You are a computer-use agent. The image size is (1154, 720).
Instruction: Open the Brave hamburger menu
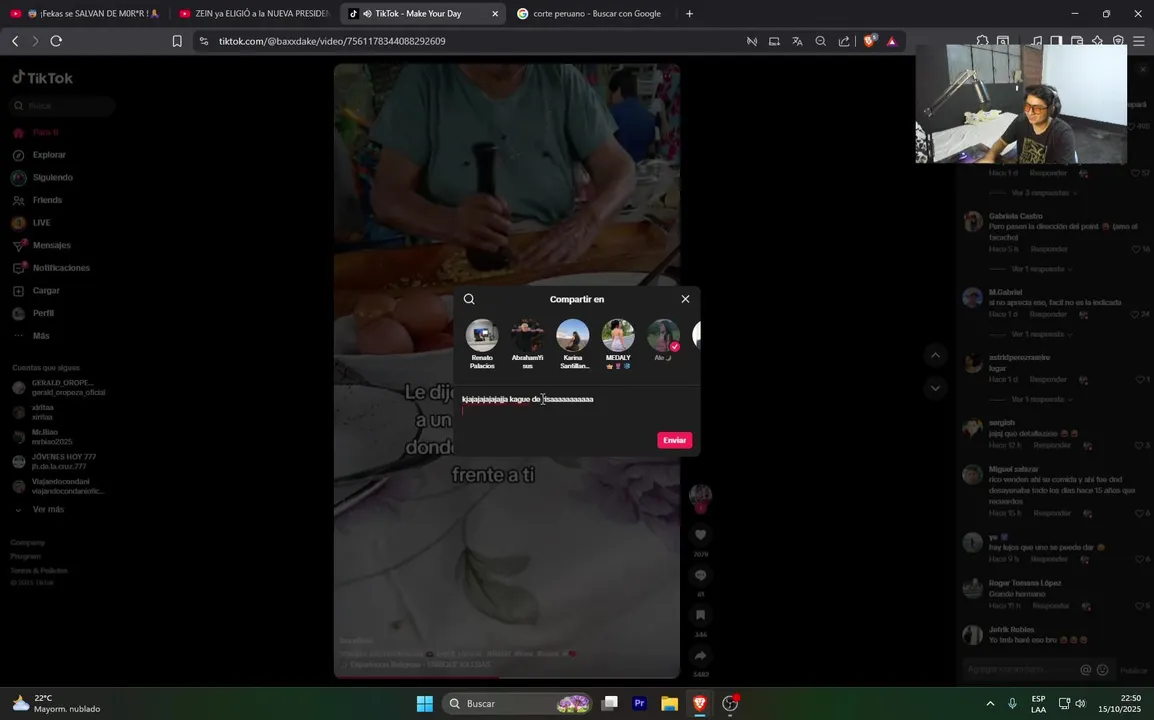[x=1139, y=41]
